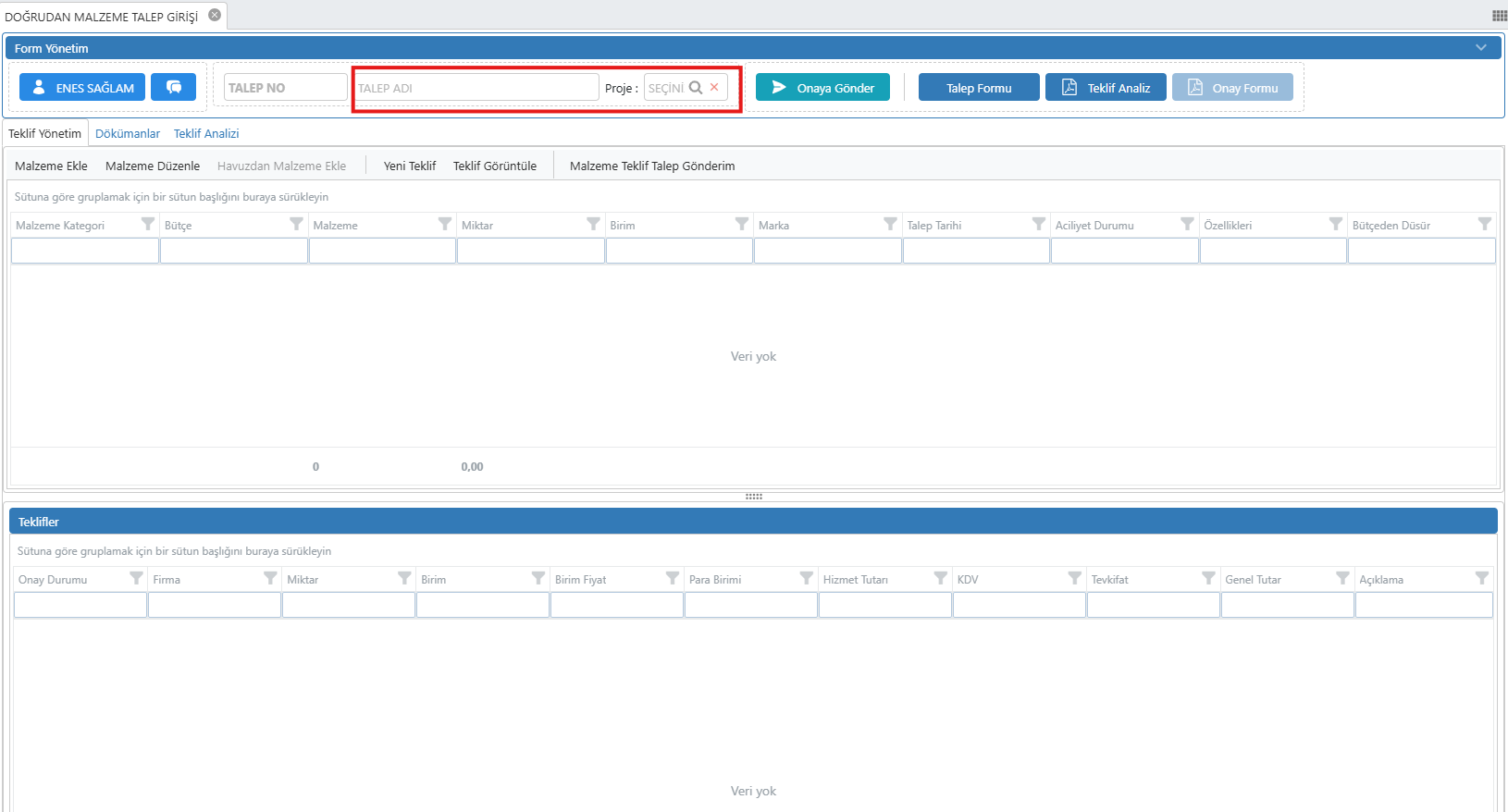The height and width of the screenshot is (812, 1508).
Task: Clear the Proje selection with red X
Action: pos(714,87)
